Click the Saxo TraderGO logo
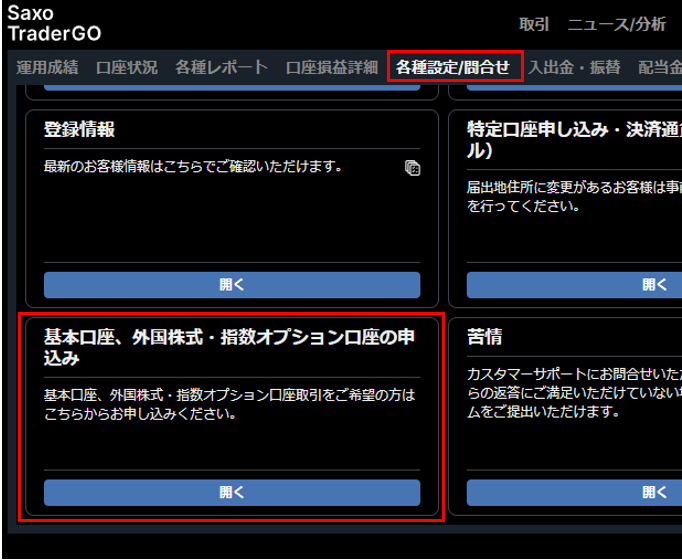The width and height of the screenshot is (682, 560). click(x=54, y=23)
